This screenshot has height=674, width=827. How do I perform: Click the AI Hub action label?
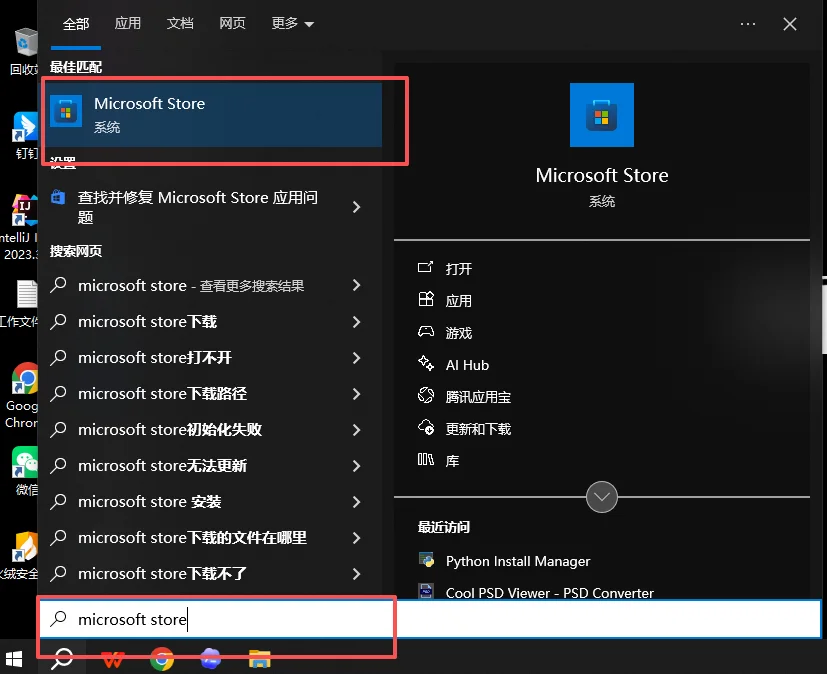pos(467,365)
